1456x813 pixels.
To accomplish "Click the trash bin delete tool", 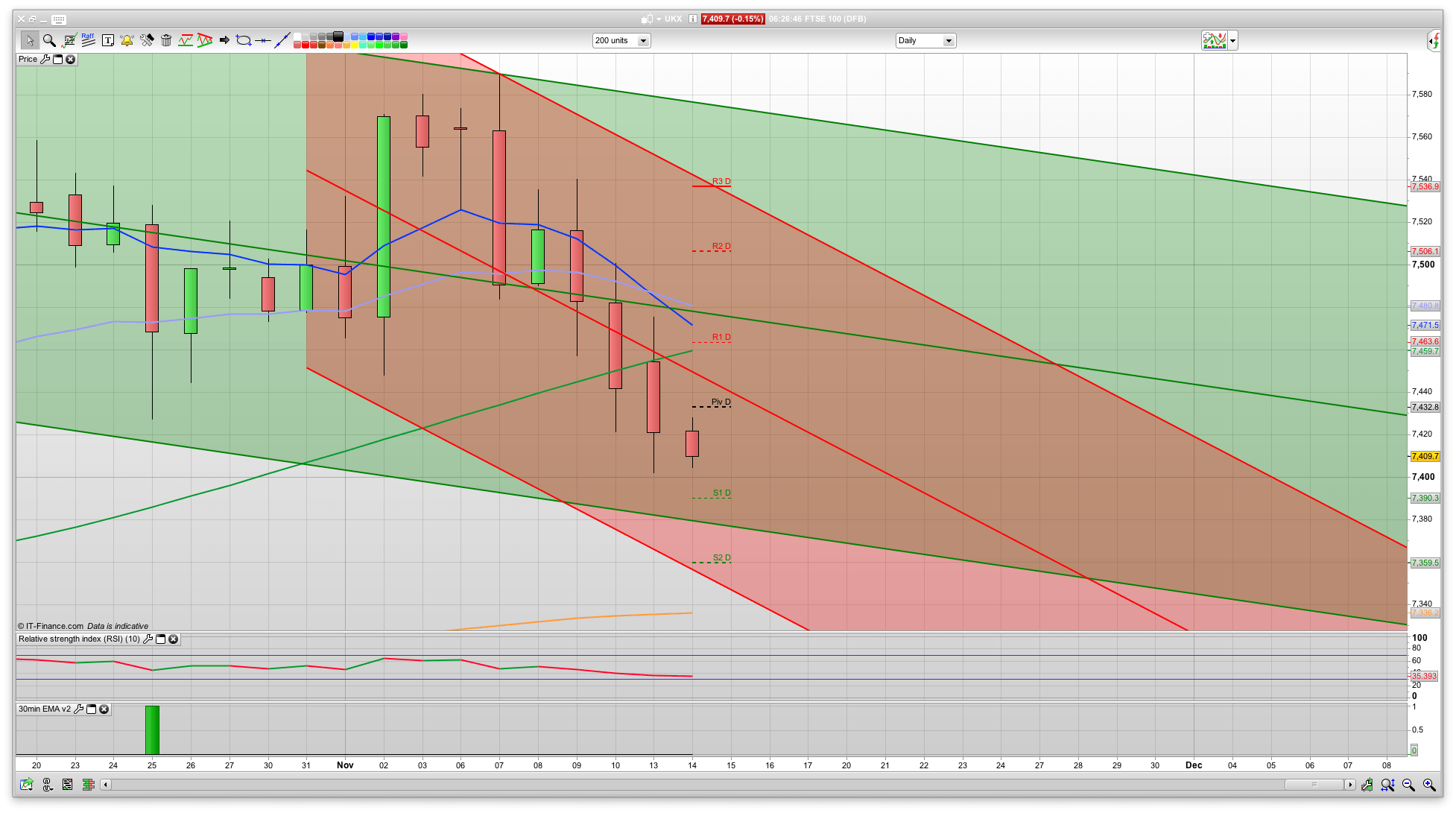I will click(x=166, y=40).
